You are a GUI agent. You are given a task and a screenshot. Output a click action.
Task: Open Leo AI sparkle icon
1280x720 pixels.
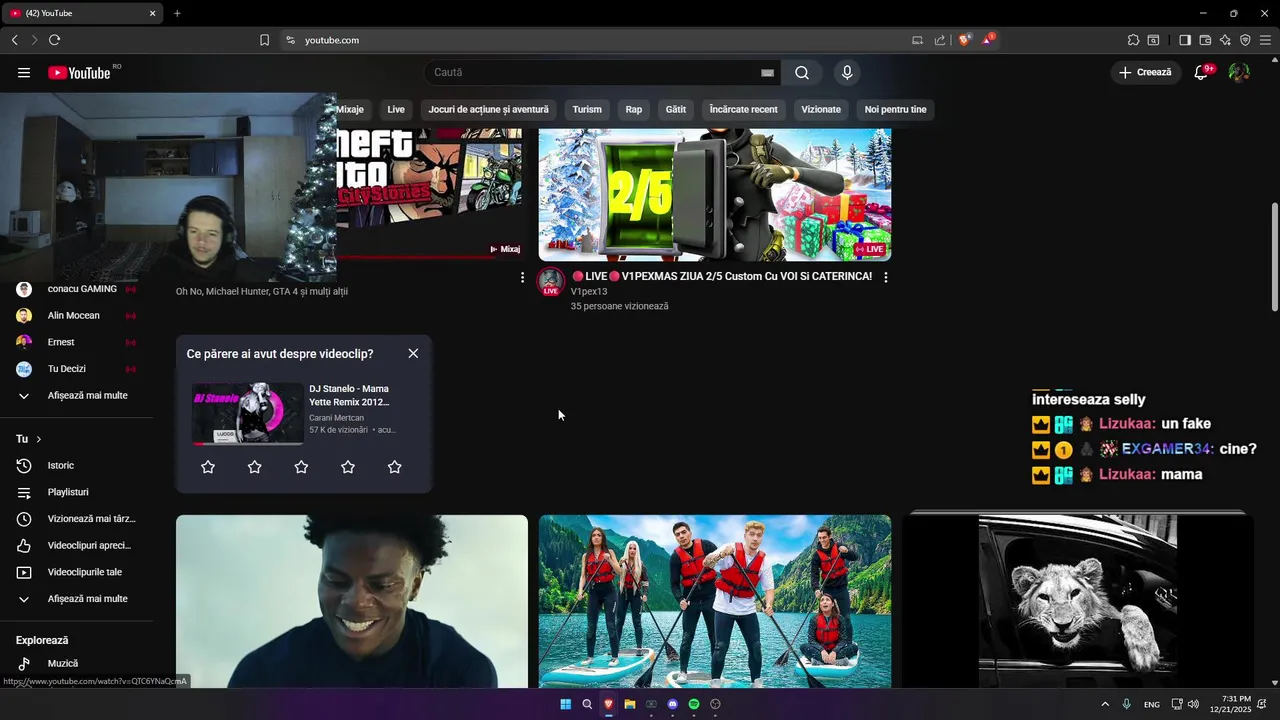(1225, 40)
